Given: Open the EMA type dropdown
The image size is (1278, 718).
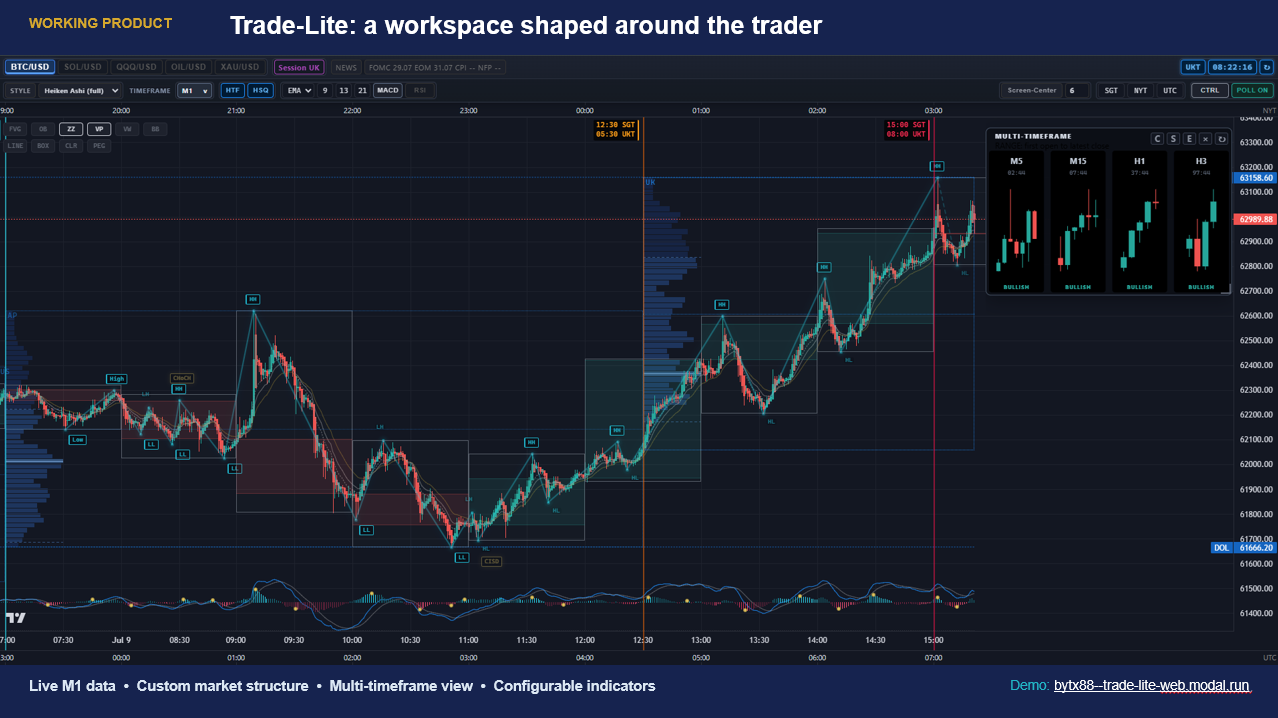Looking at the screenshot, I should pyautogui.click(x=298, y=90).
